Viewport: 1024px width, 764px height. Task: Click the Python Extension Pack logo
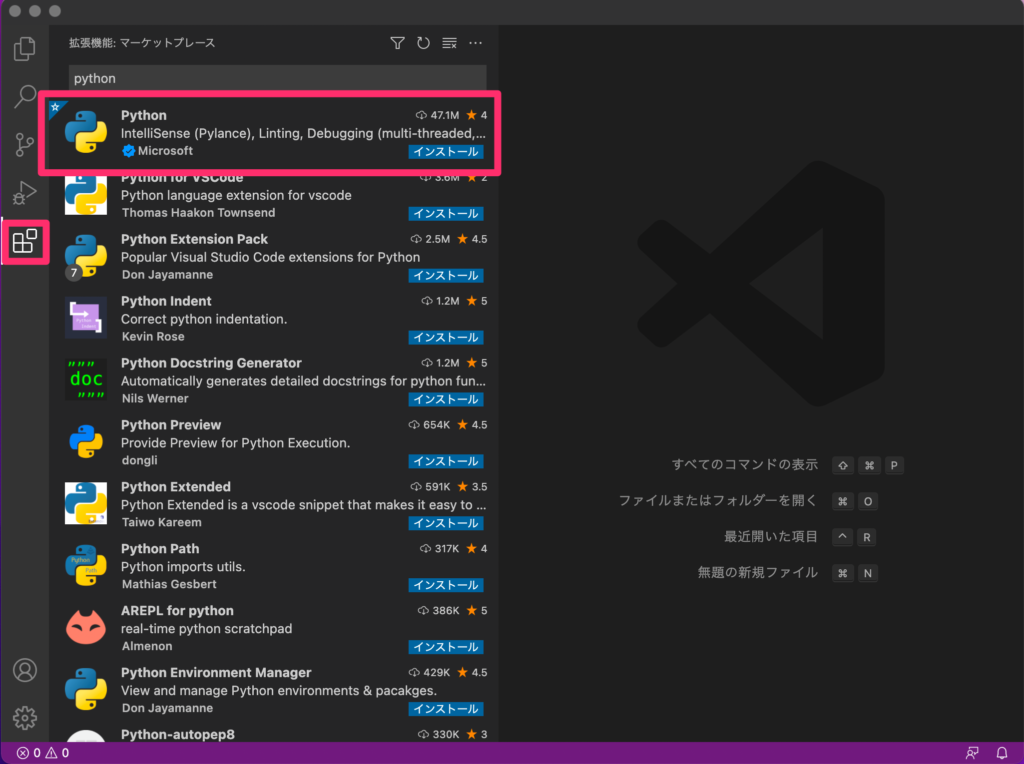tap(86, 256)
